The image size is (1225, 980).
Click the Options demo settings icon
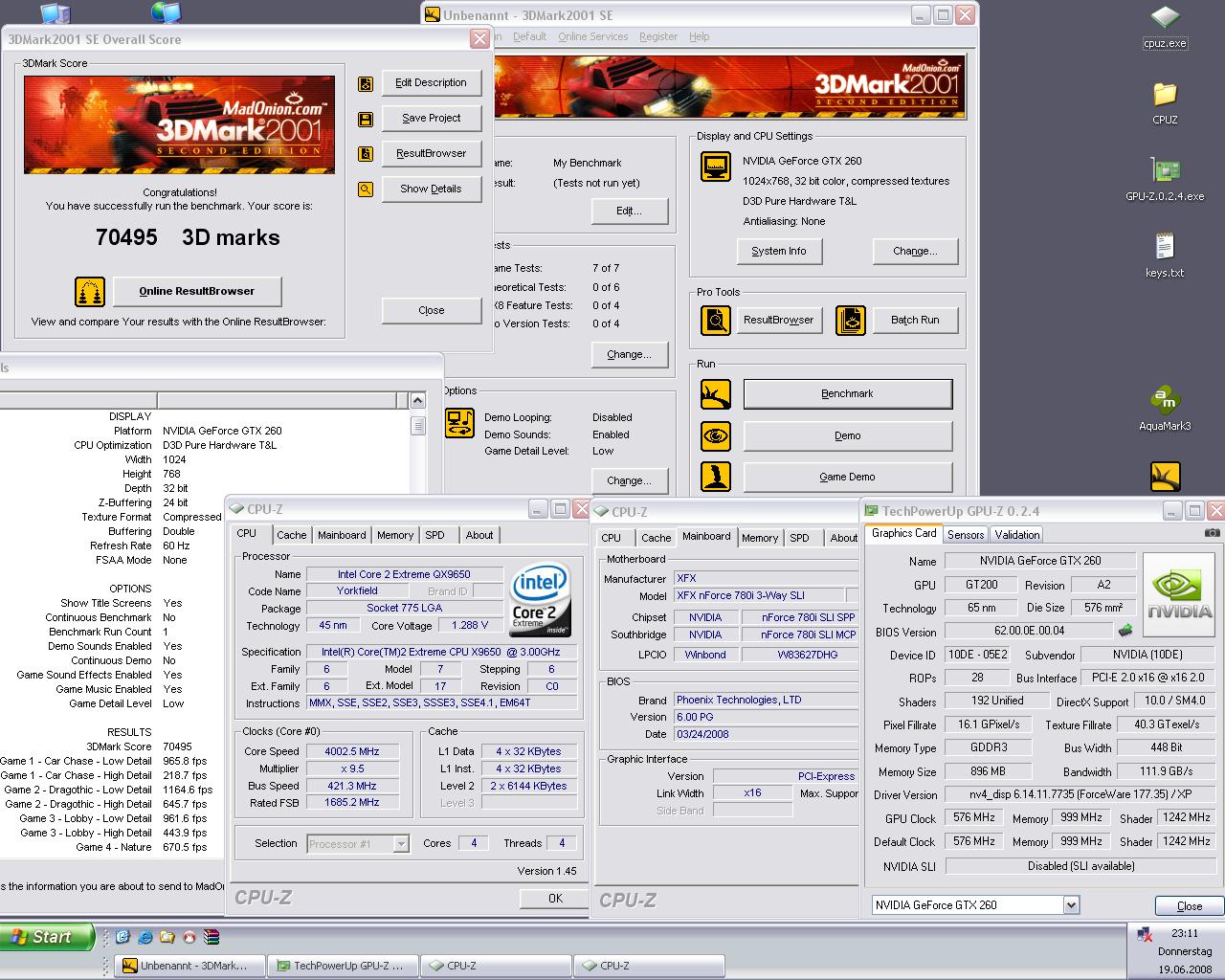[x=460, y=423]
